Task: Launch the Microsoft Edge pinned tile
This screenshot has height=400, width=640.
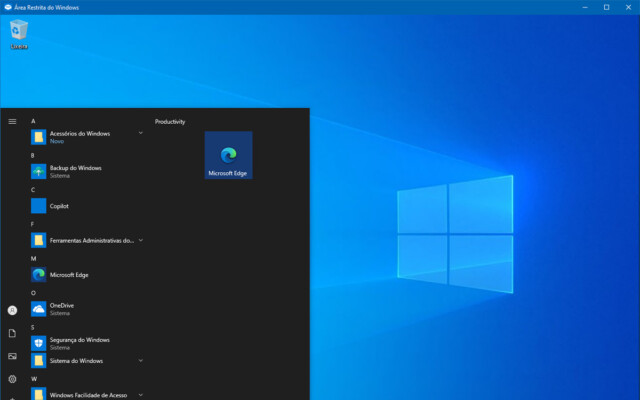Action: pos(229,155)
